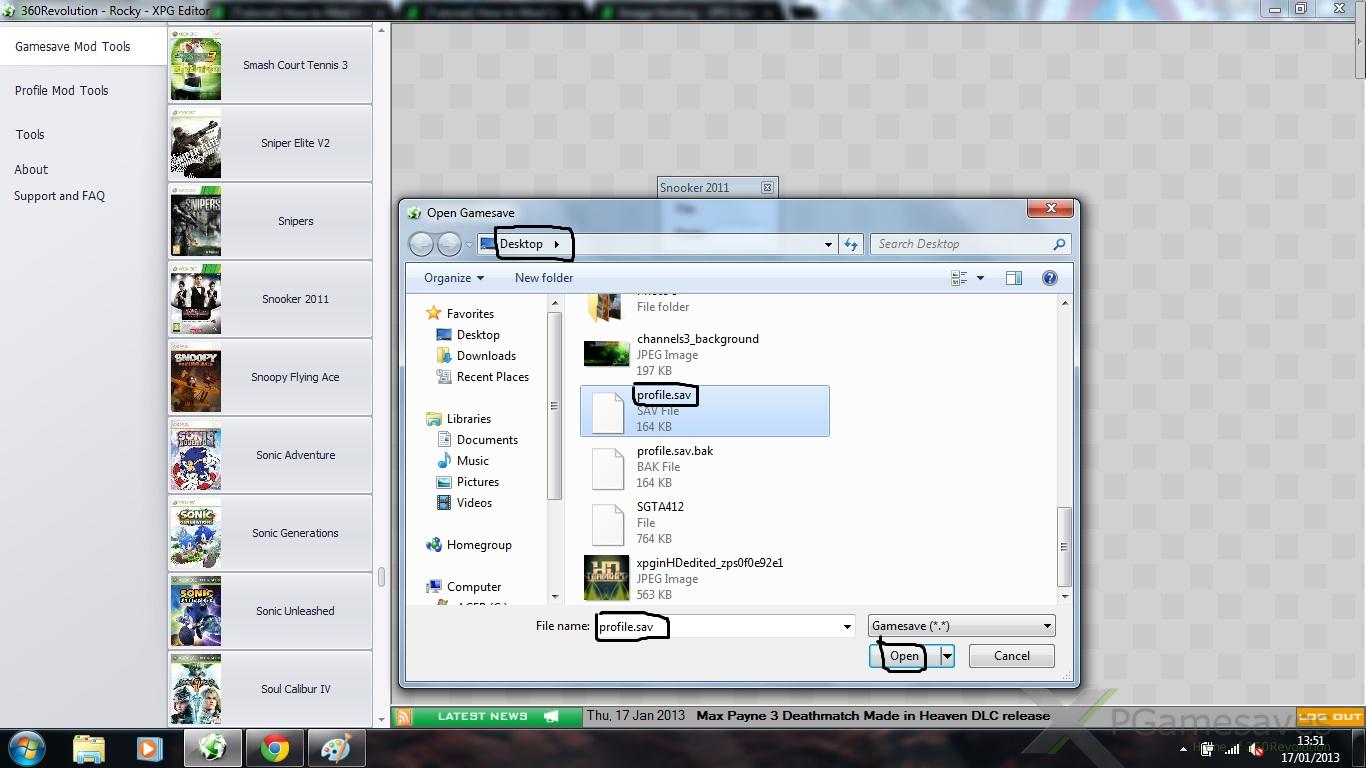
Task: Click the Open button
Action: [903, 656]
